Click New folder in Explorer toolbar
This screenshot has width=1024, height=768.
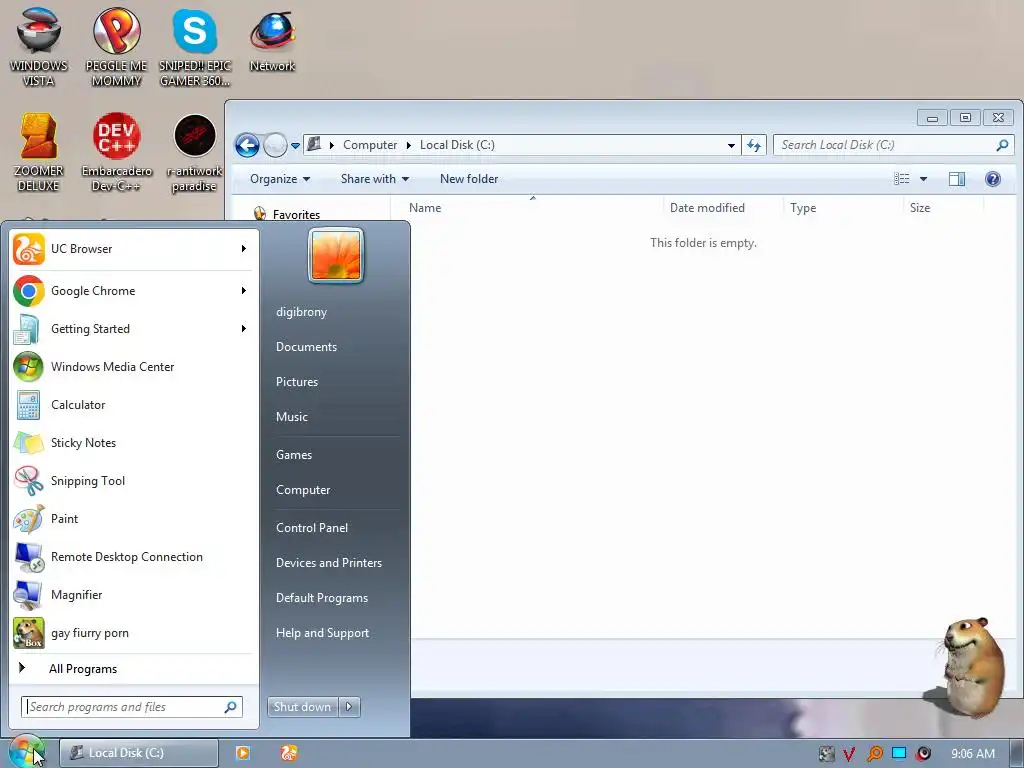pos(469,179)
